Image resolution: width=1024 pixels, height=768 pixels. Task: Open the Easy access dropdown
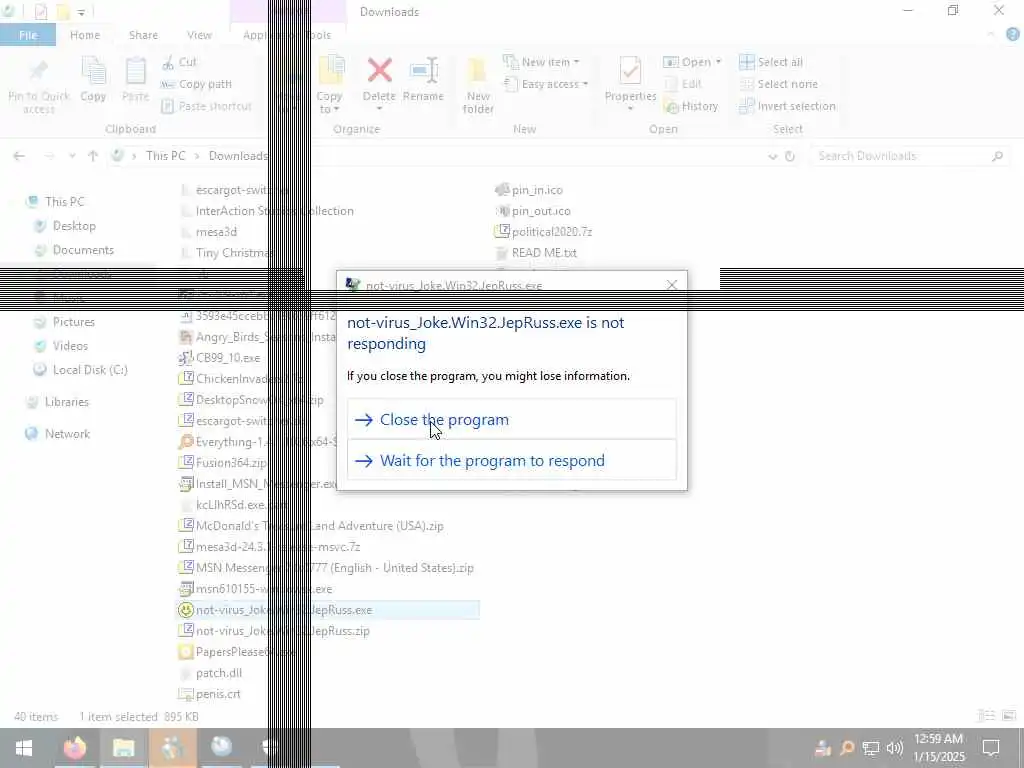[546, 84]
